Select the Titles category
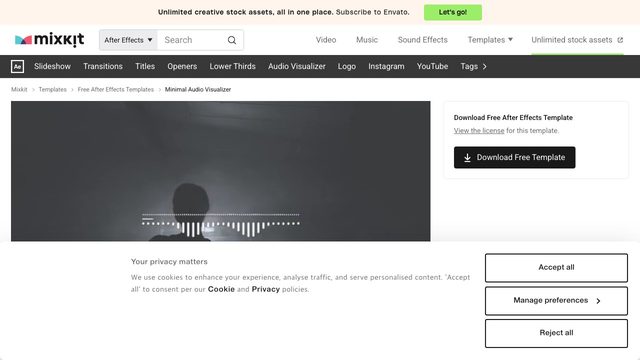The height and width of the screenshot is (360, 640). (145, 67)
